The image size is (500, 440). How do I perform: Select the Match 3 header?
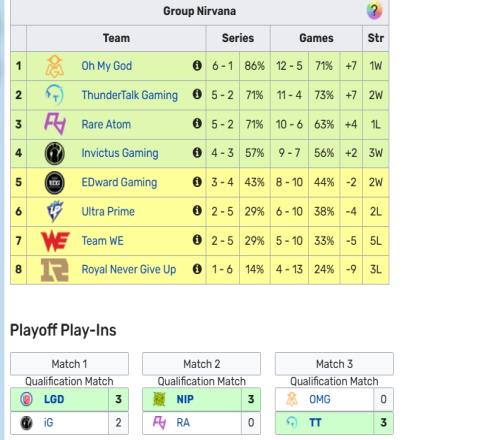[334, 364]
